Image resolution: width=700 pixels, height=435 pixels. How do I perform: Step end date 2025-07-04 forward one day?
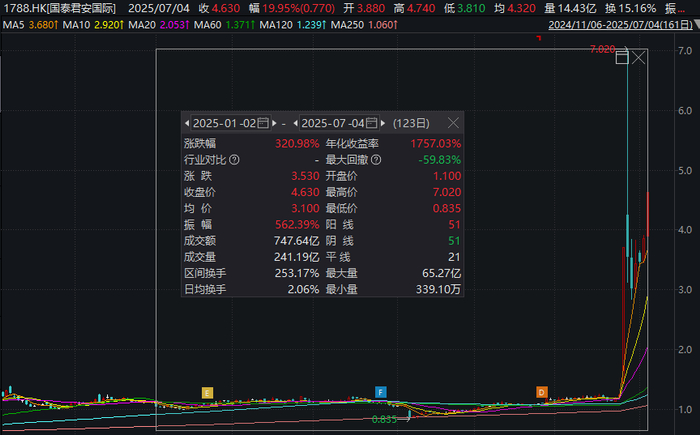(383, 123)
